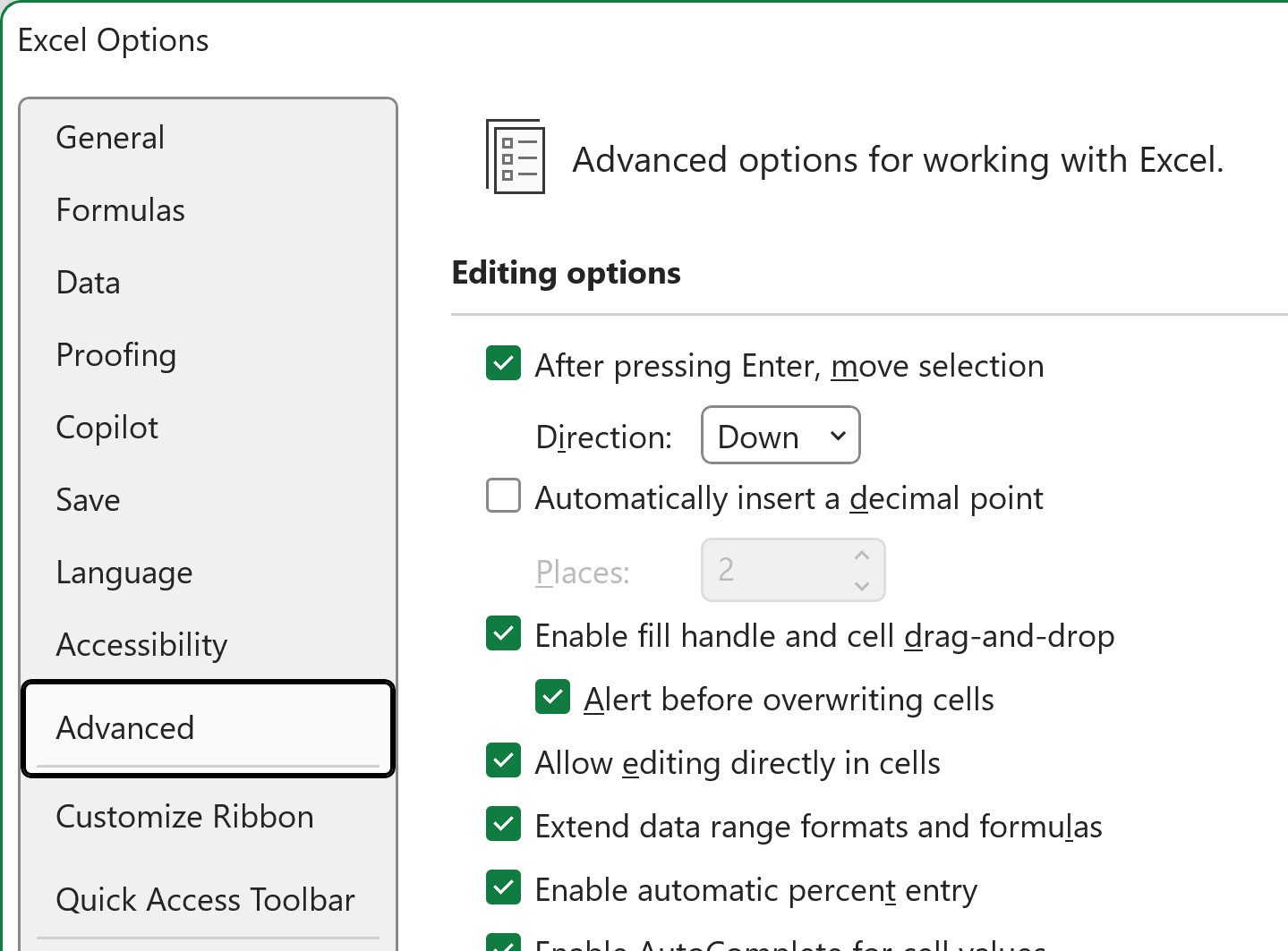Enable Automatically insert a decimal point

pyautogui.click(x=503, y=495)
